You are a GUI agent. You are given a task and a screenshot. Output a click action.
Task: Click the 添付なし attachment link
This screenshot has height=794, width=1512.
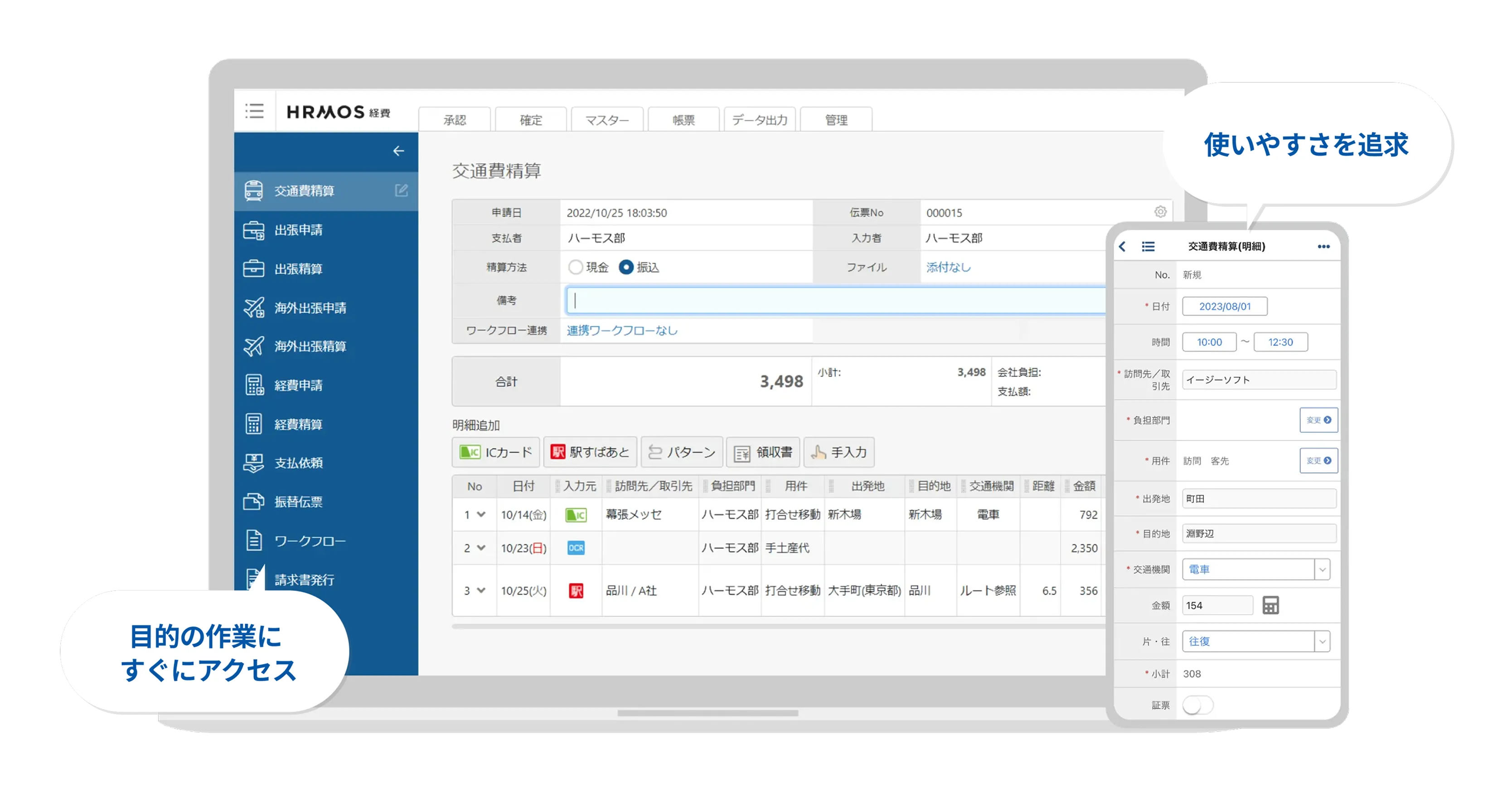click(x=949, y=266)
